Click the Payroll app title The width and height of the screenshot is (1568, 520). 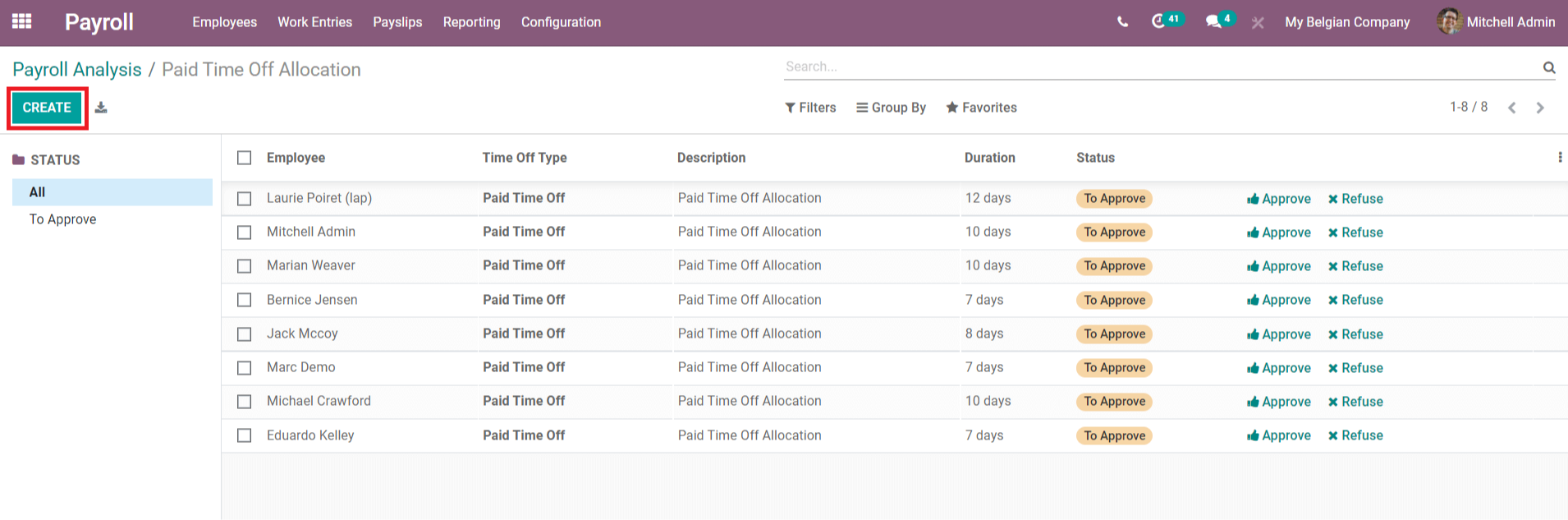click(x=99, y=22)
